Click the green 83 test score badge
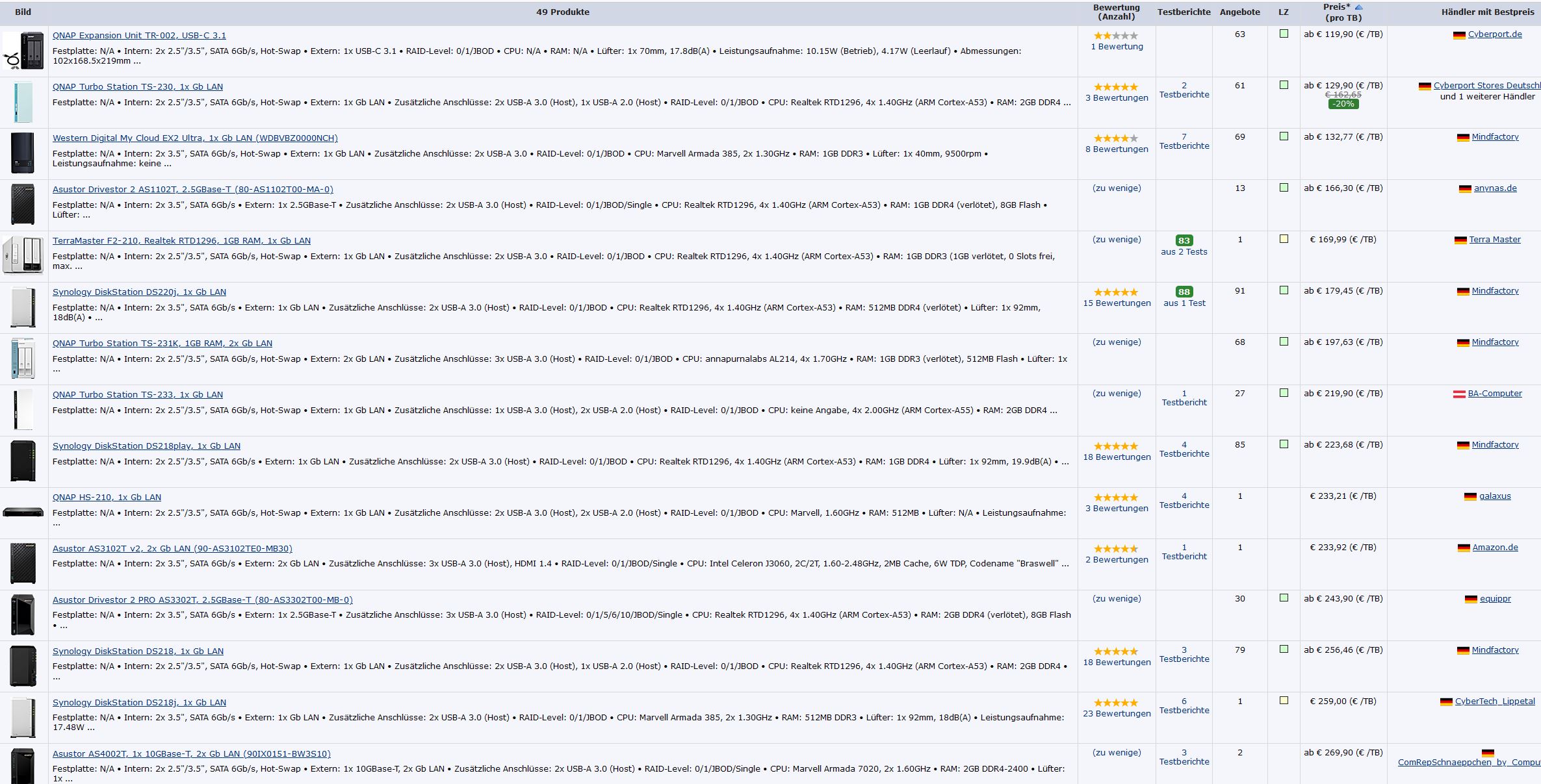The image size is (1541, 784). click(1184, 240)
